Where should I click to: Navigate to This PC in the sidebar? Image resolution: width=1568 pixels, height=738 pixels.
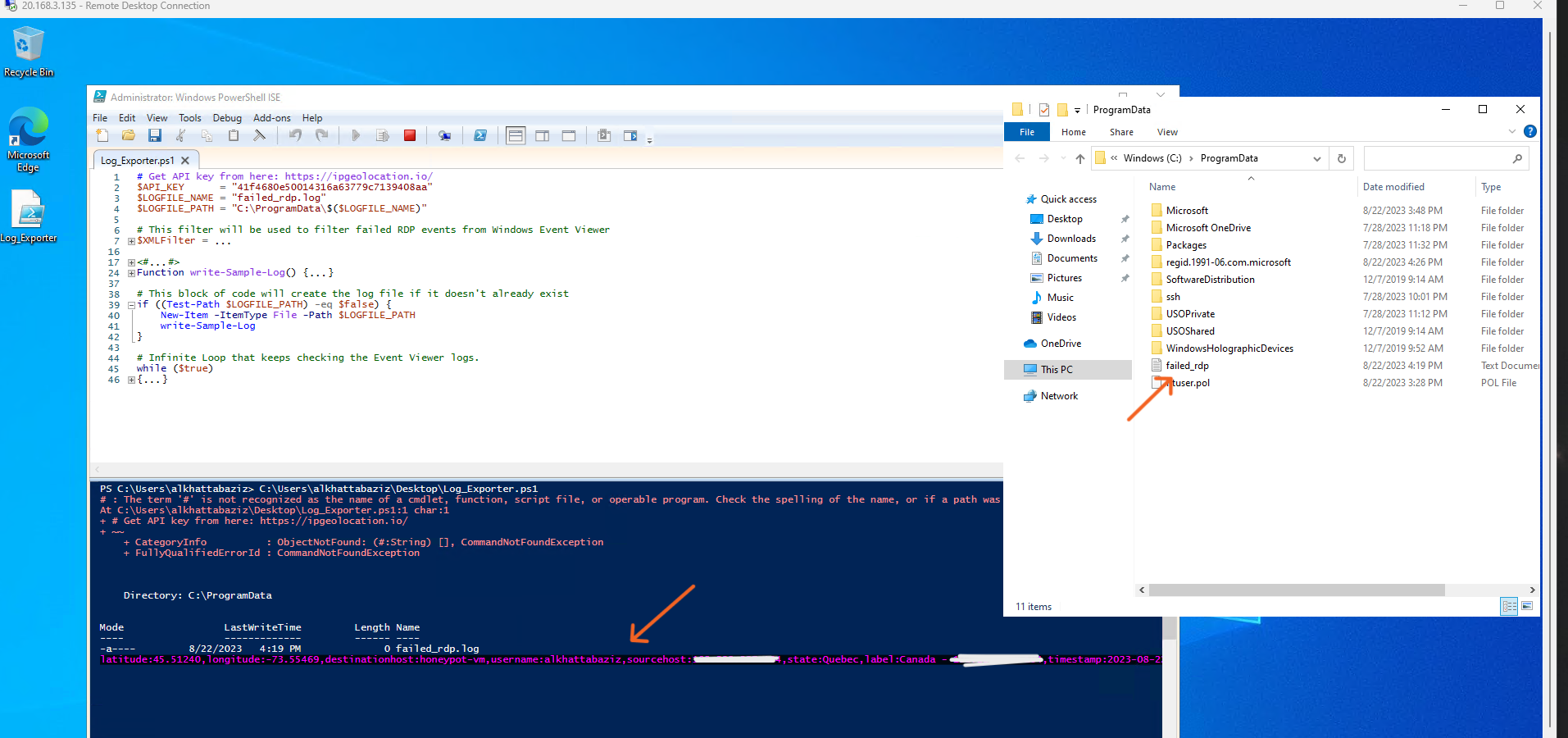(x=1055, y=369)
